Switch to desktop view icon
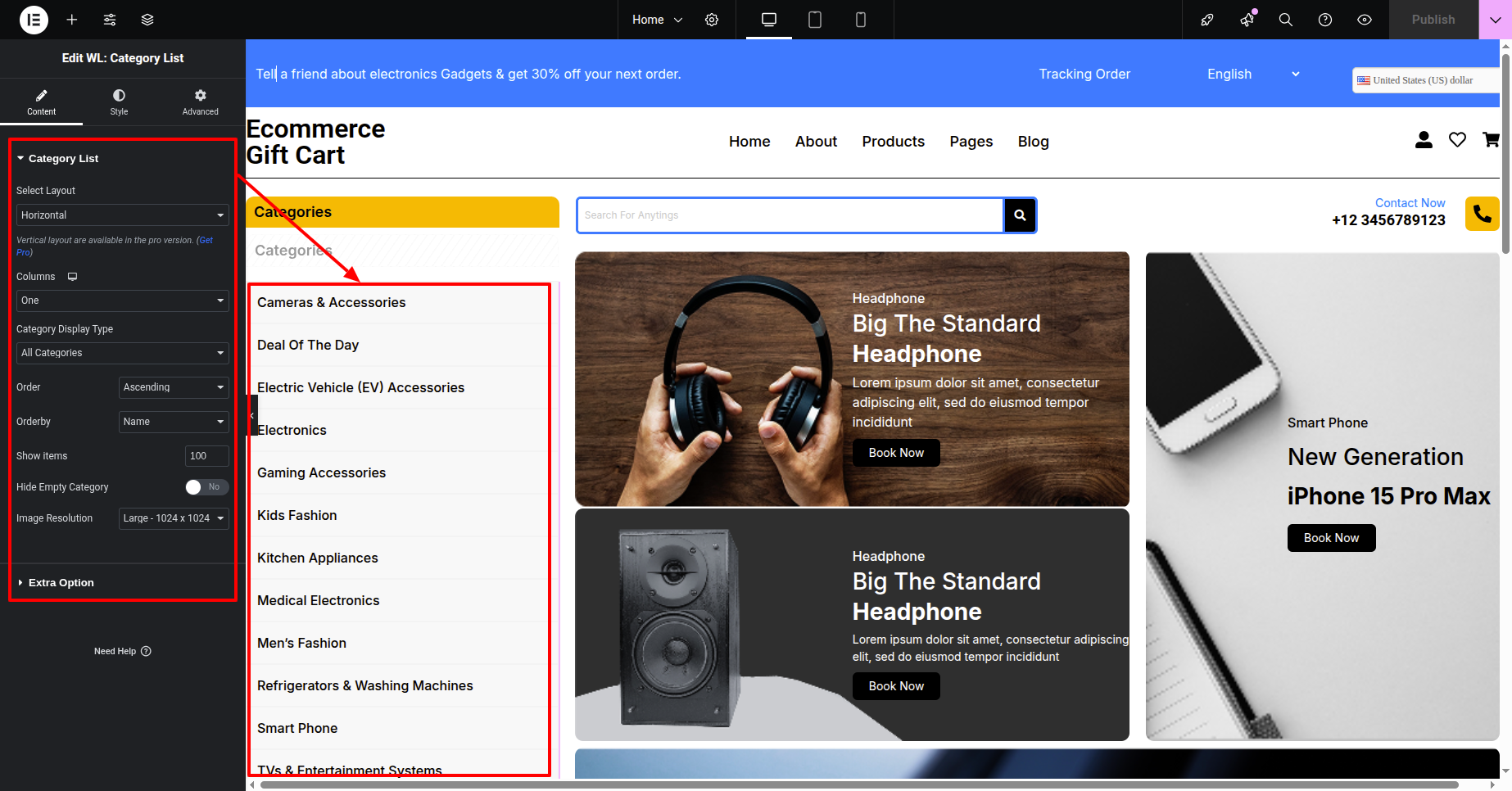Screen dimensions: 1512x791 (x=769, y=20)
